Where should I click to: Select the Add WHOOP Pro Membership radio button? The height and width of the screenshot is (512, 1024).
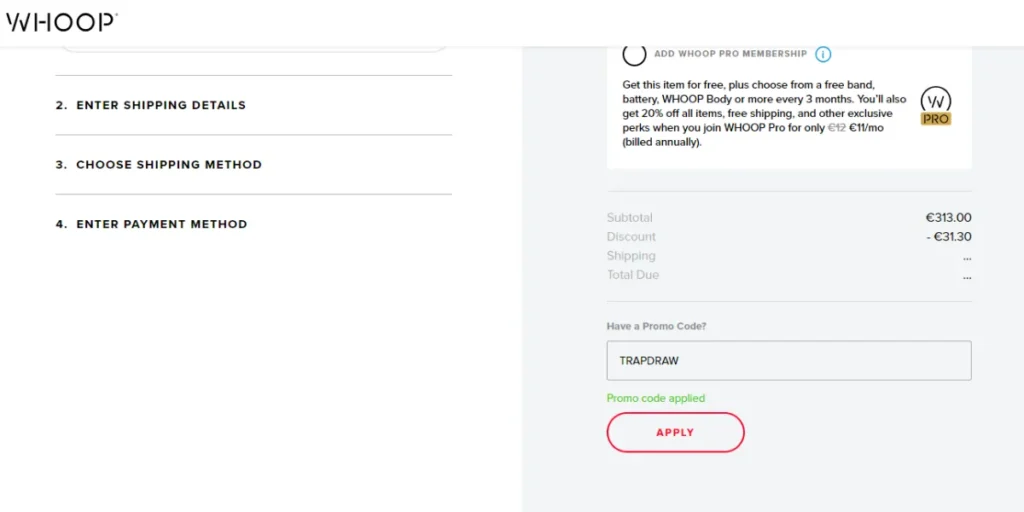point(634,54)
